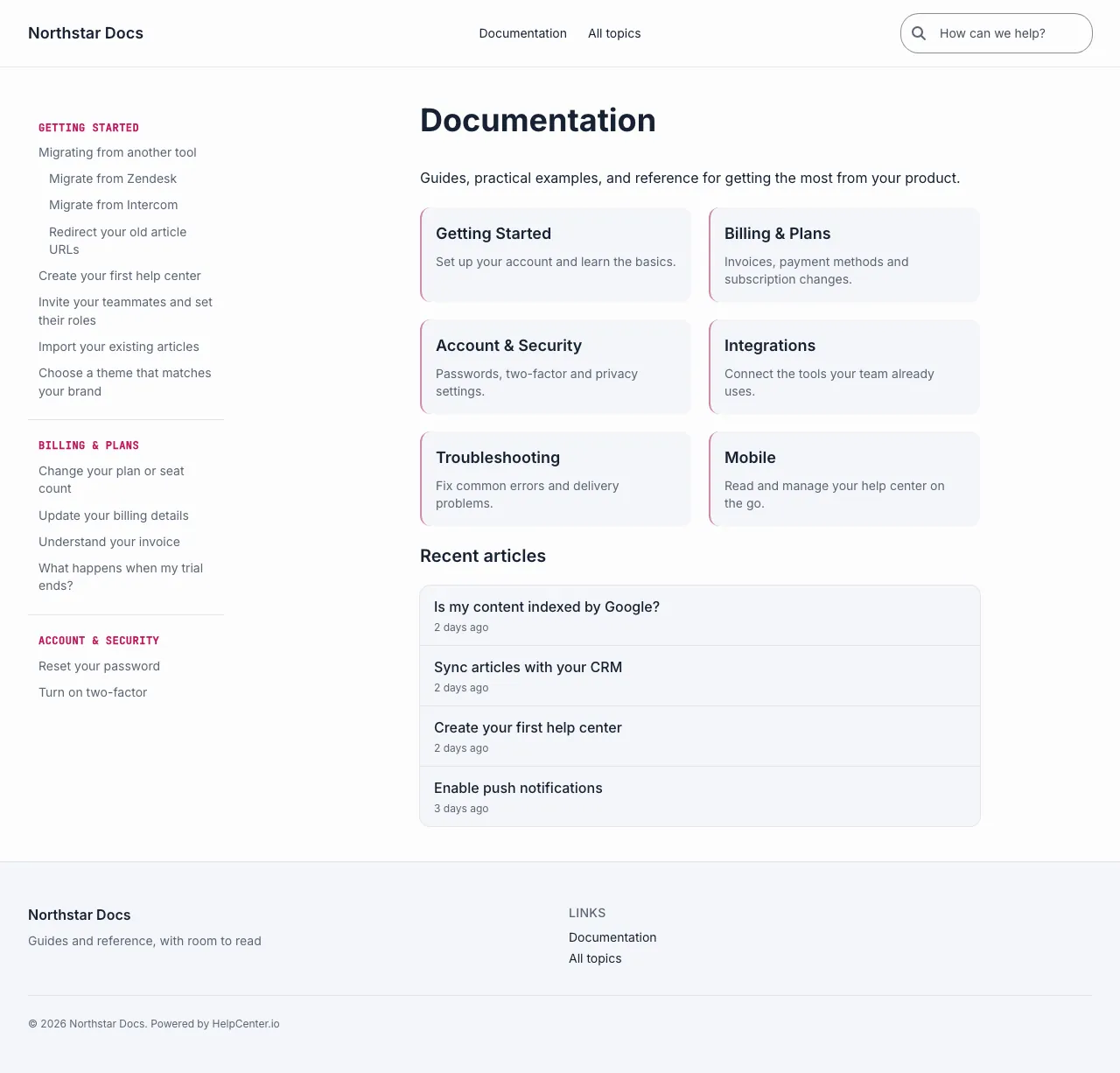Select sidebar heading GETTING STARTED
1120x1073 pixels.
(88, 128)
